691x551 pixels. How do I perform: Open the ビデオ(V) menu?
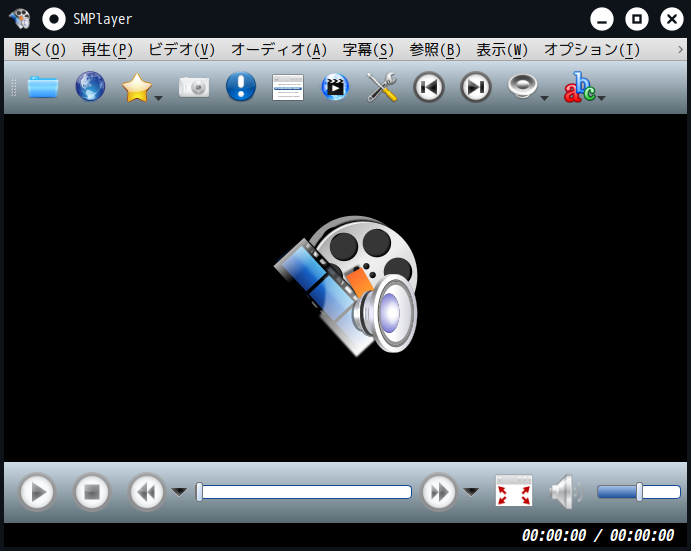coord(182,50)
